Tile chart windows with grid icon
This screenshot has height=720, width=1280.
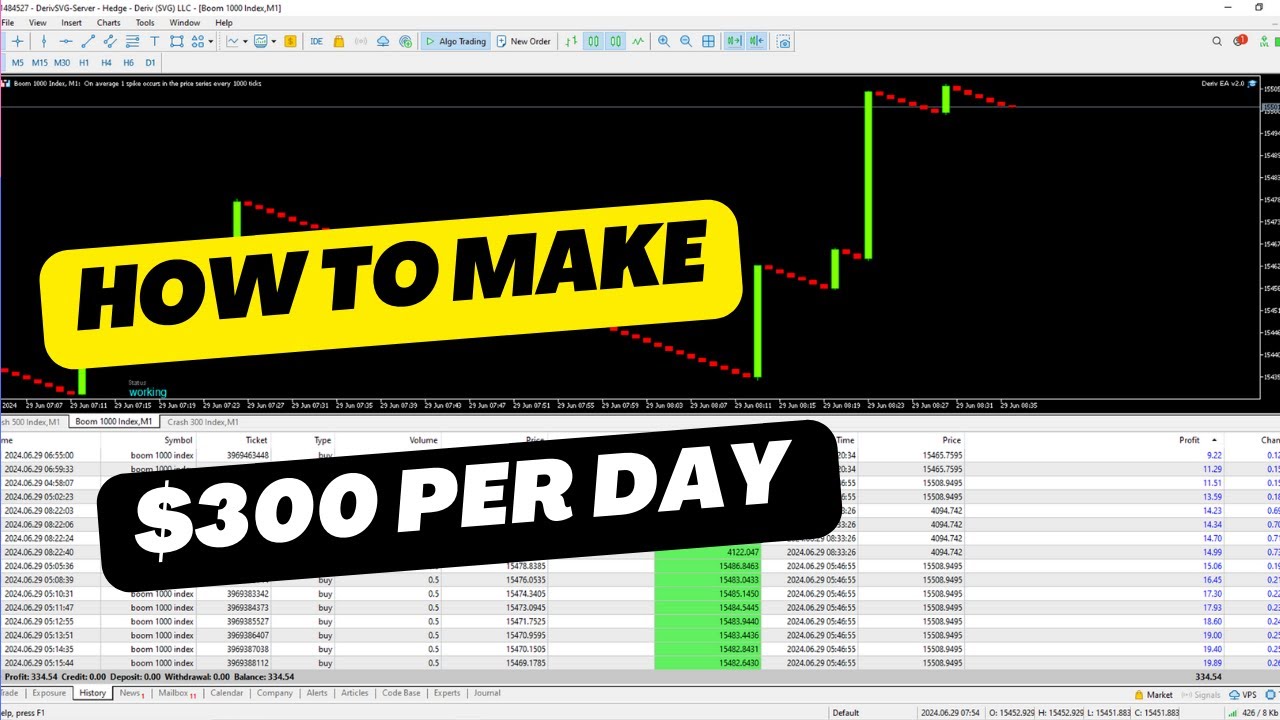[x=708, y=42]
